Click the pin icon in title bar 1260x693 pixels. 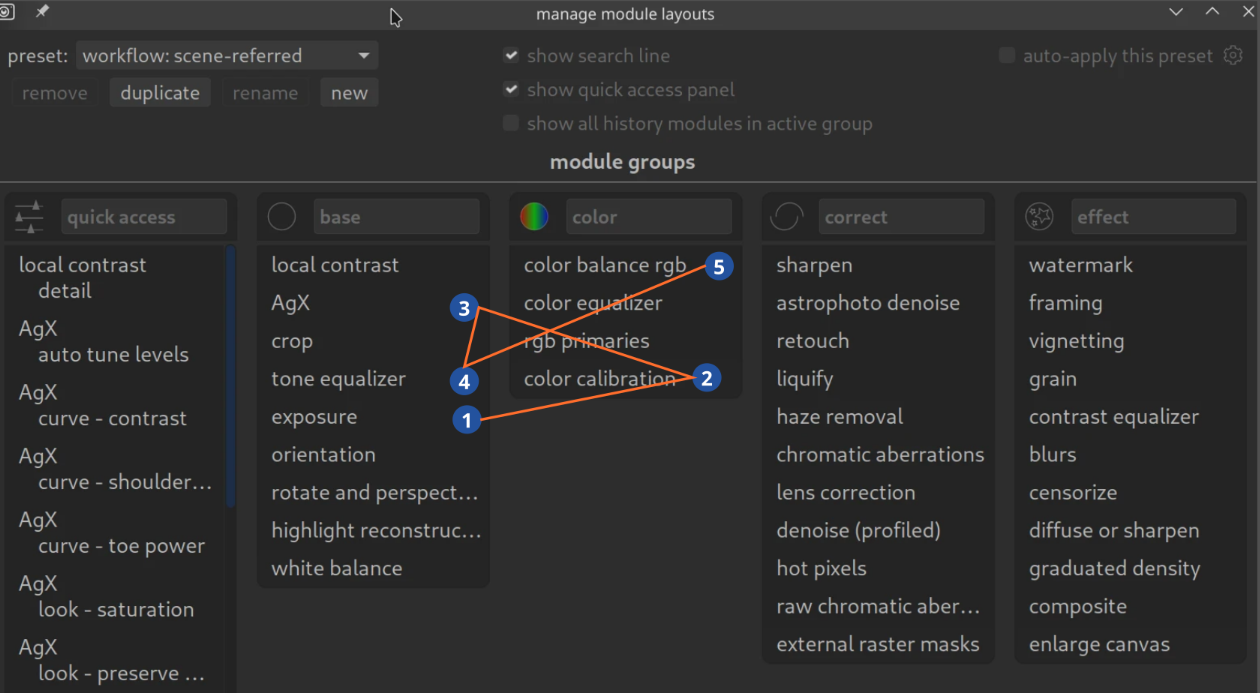(x=42, y=12)
